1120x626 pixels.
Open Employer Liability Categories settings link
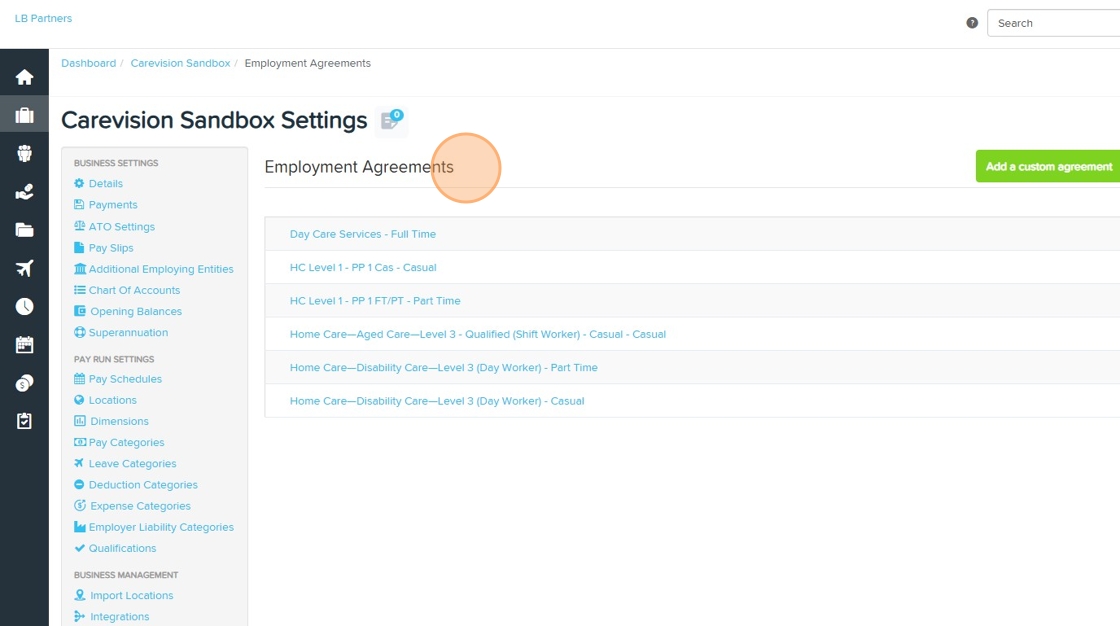click(161, 527)
